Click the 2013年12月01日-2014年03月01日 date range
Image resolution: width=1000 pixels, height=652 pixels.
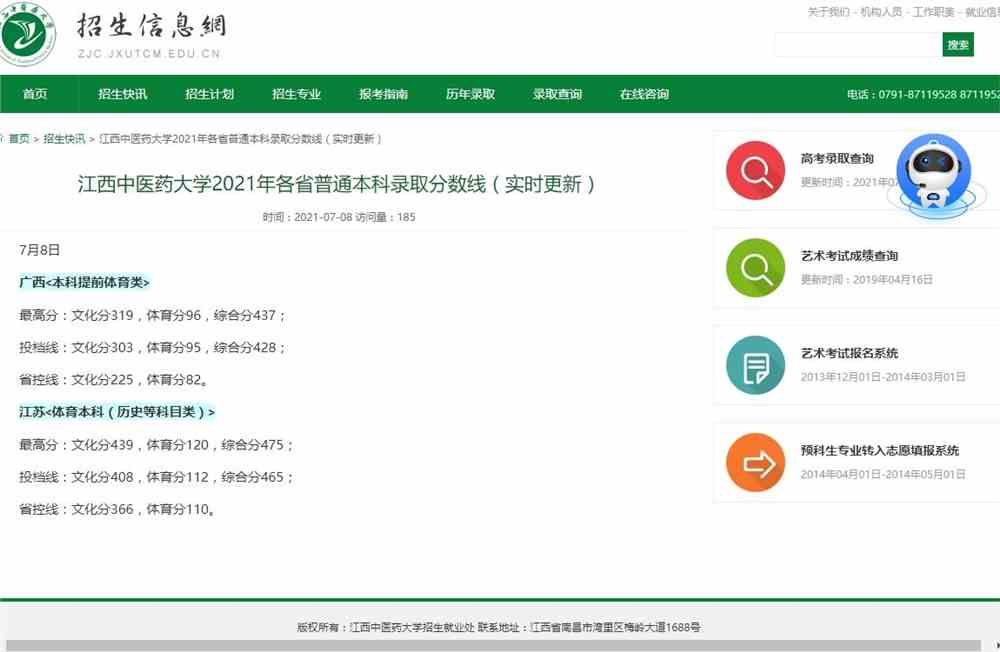click(883, 377)
